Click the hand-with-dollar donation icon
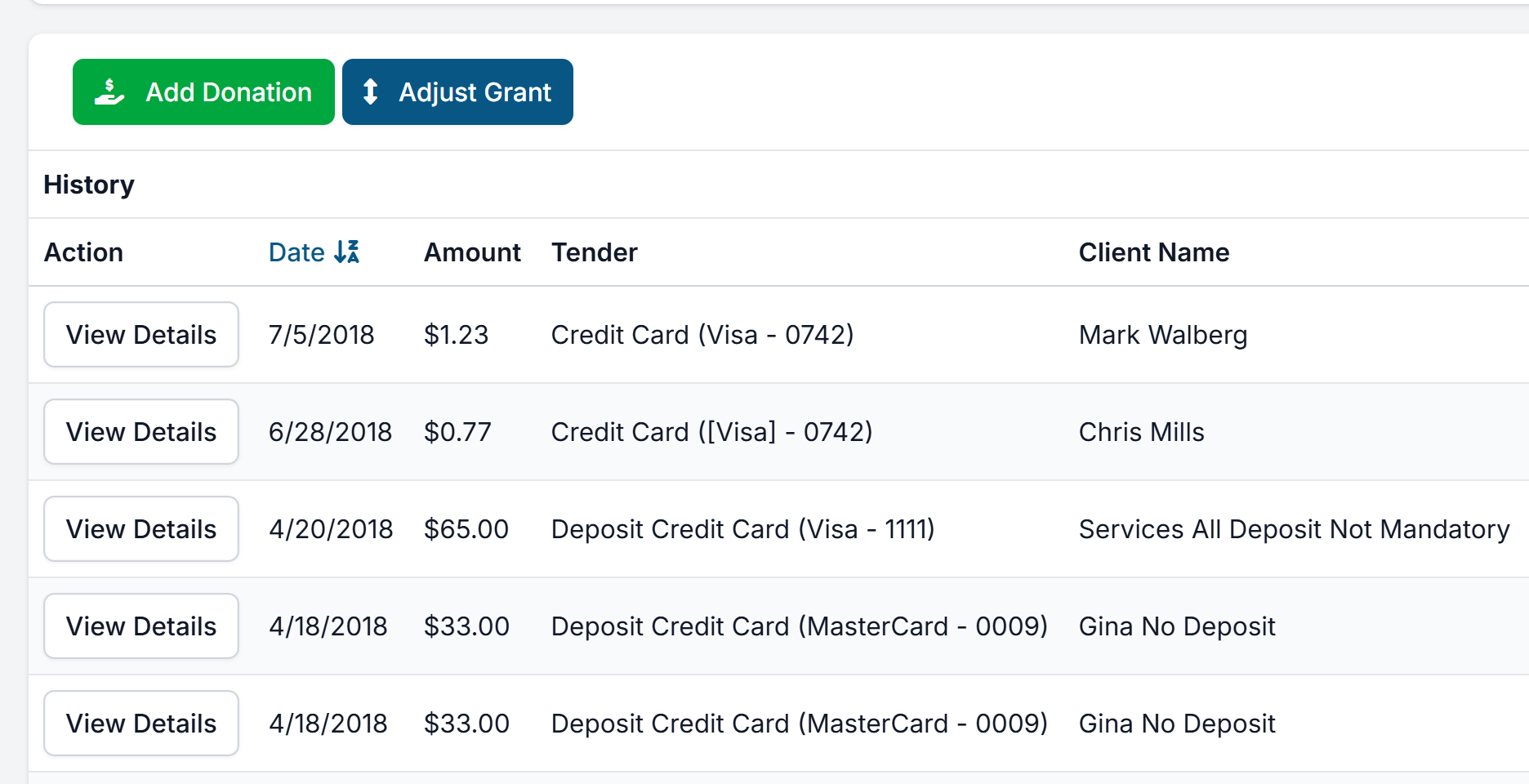Screen dimensions: 1529x784 [x=110, y=91]
